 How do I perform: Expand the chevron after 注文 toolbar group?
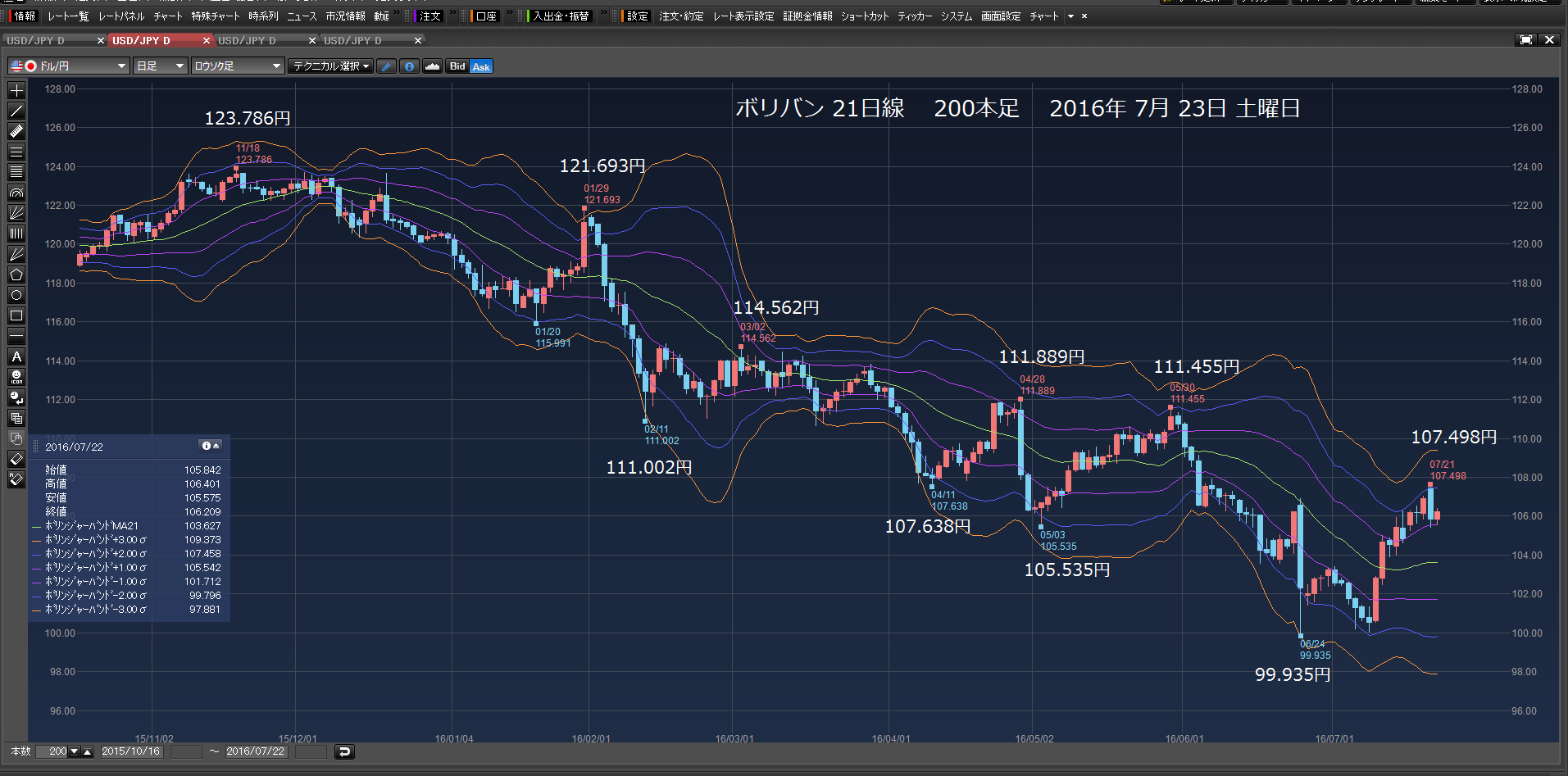coord(452,13)
